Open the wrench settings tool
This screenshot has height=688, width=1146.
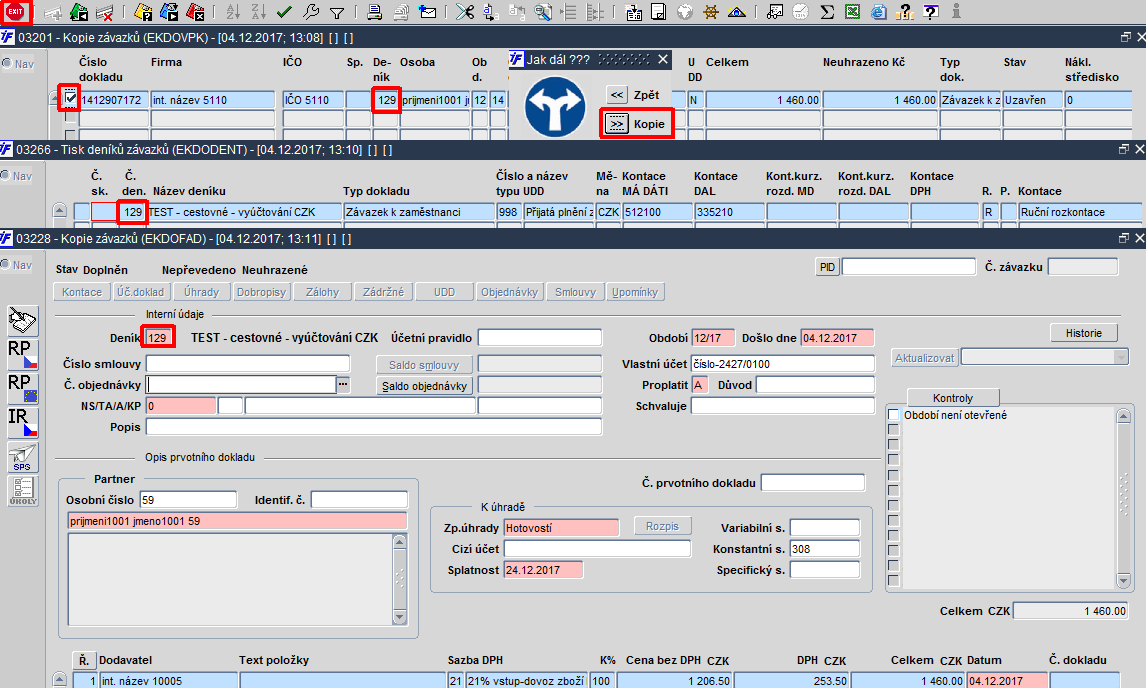pos(311,12)
